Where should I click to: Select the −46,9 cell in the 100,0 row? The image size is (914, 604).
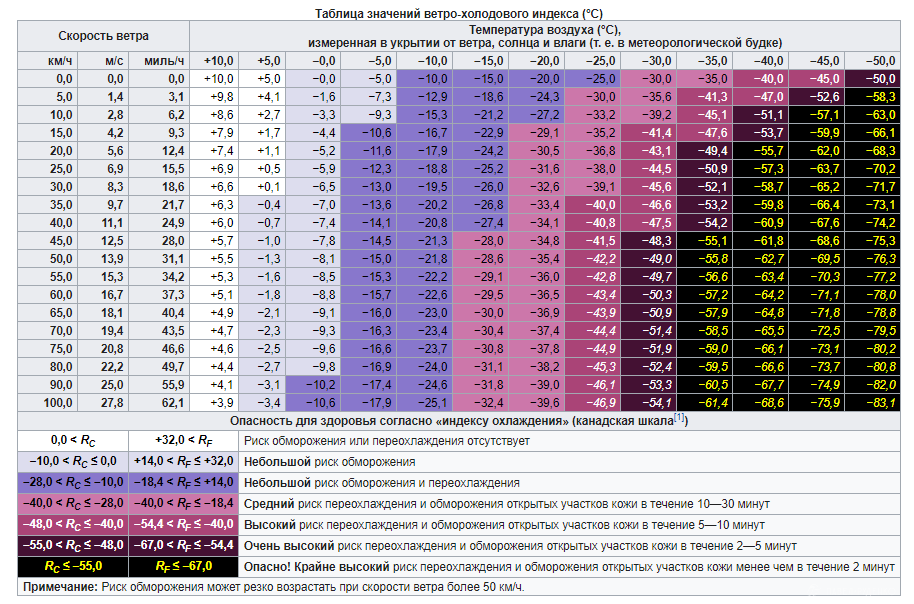click(605, 402)
